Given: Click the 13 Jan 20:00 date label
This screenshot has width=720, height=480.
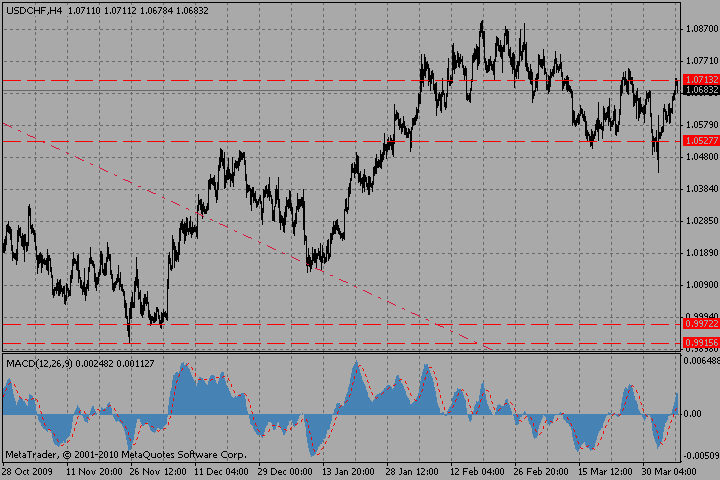Looking at the screenshot, I should pyautogui.click(x=348, y=472).
